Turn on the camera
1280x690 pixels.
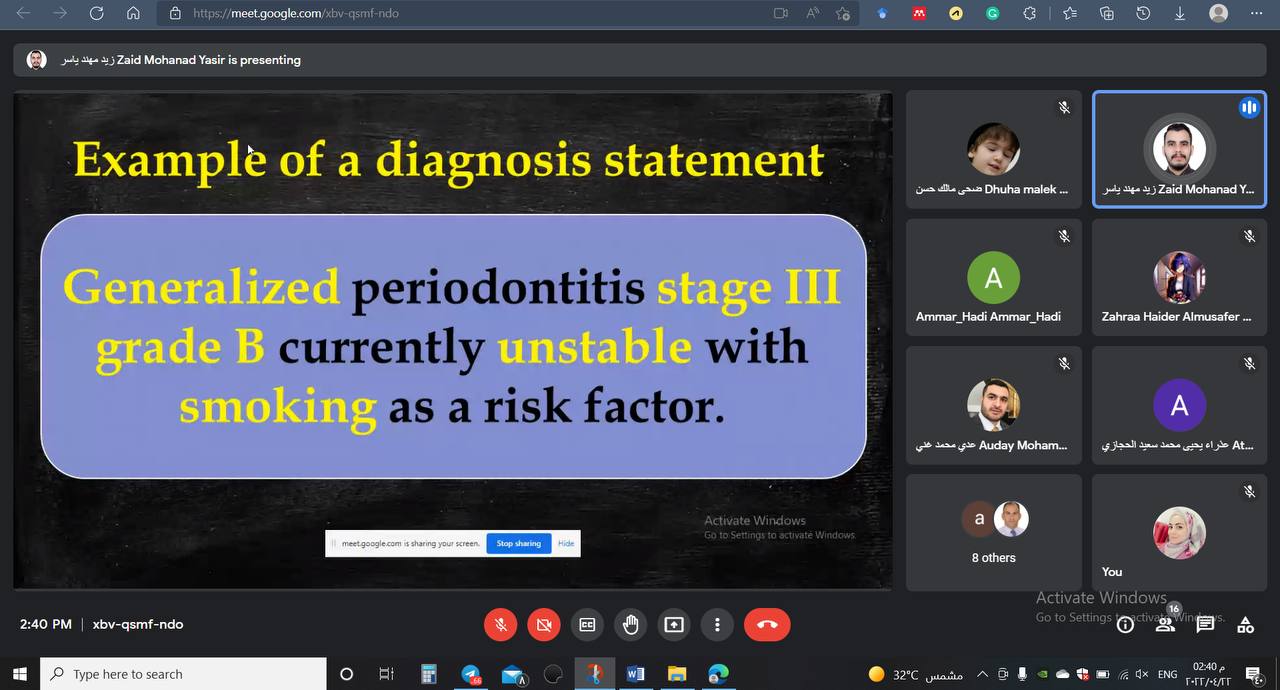(544, 625)
